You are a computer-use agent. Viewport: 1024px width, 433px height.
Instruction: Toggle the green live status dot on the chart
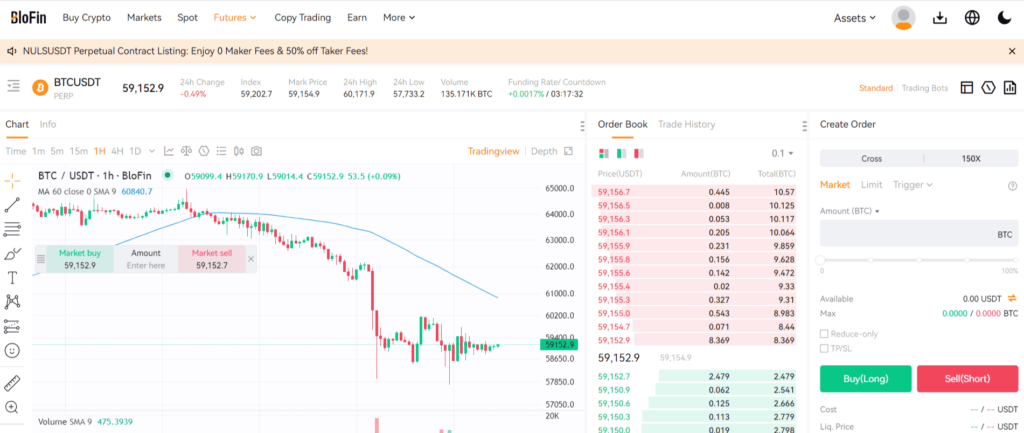tap(167, 175)
